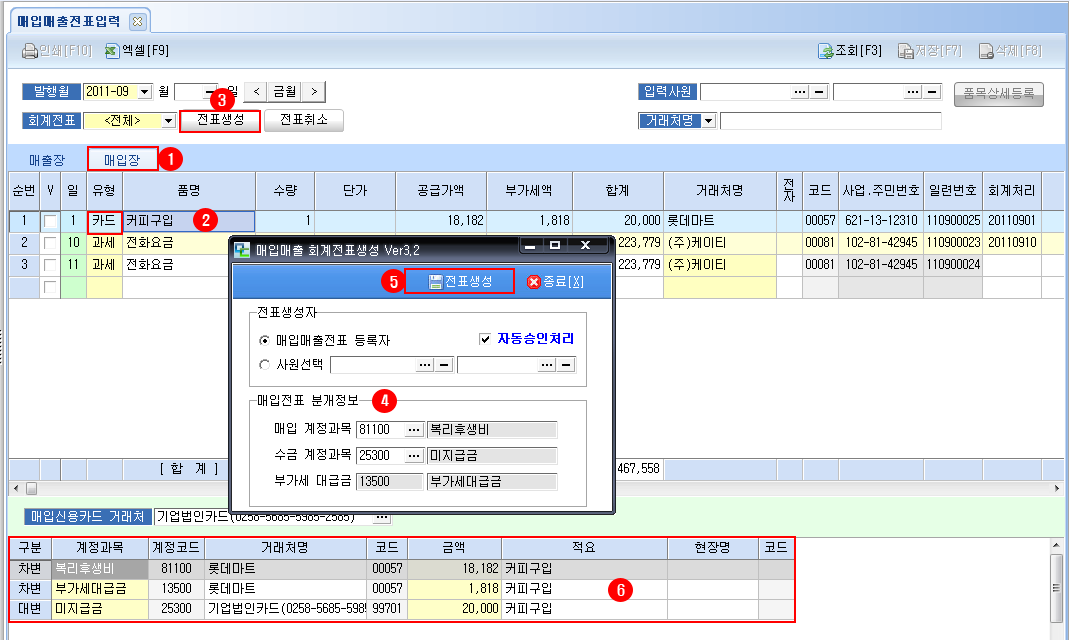Click the 저장 (F7) save icon
1070x640 pixels.
pyautogui.click(x=905, y=51)
